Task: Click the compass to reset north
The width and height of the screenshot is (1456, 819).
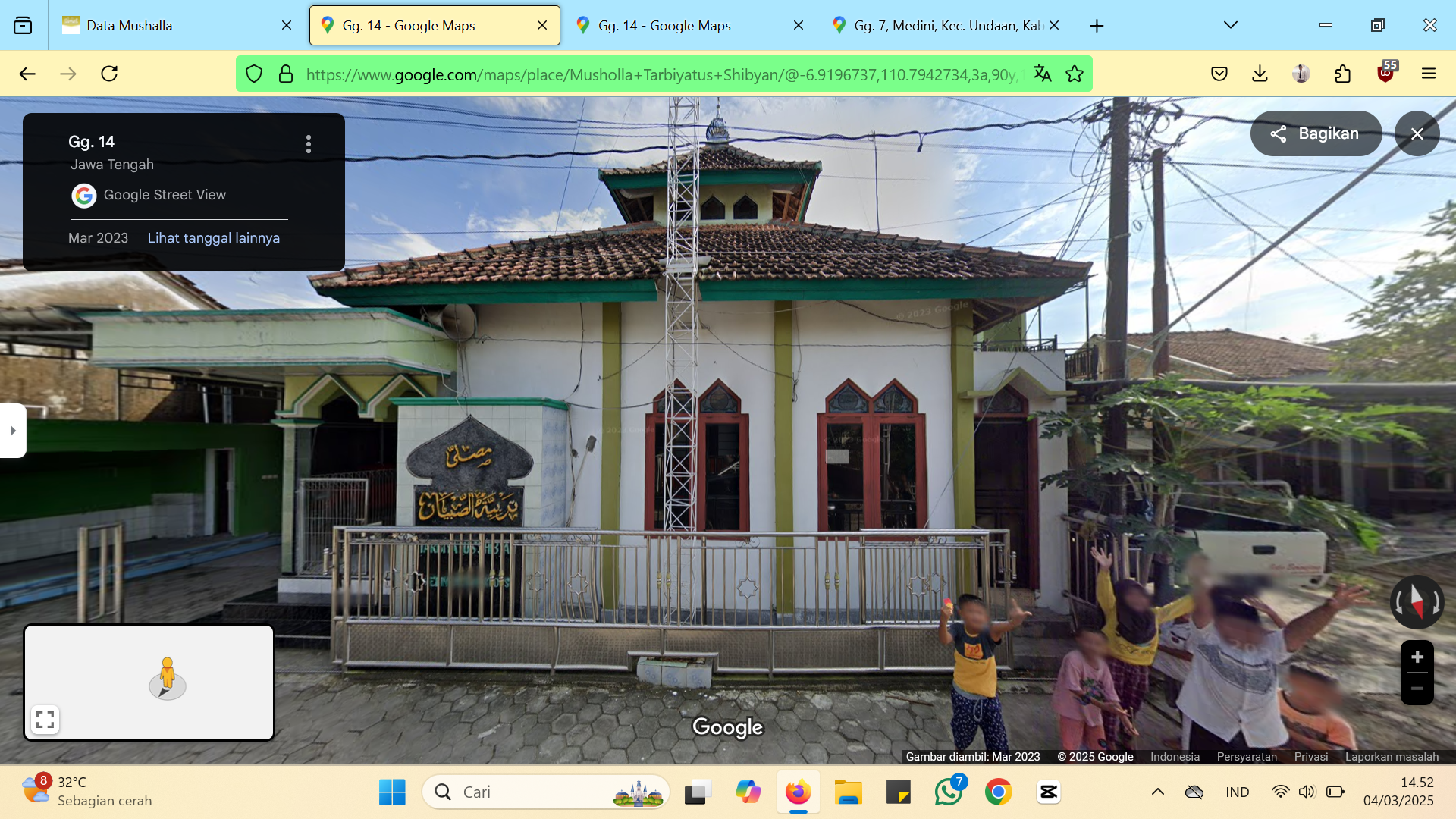Action: point(1417,602)
